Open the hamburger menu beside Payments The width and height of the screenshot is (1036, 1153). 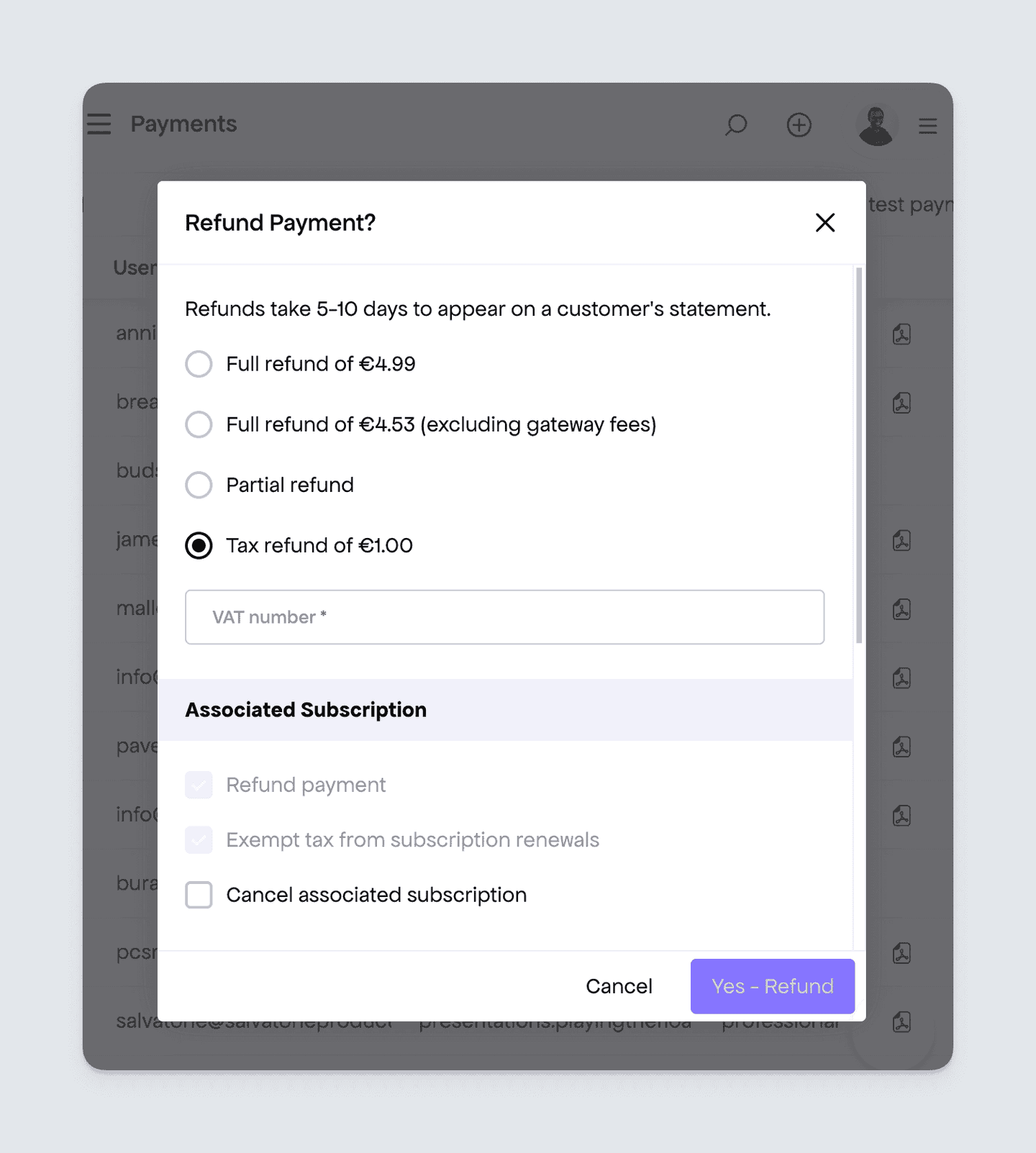click(99, 124)
